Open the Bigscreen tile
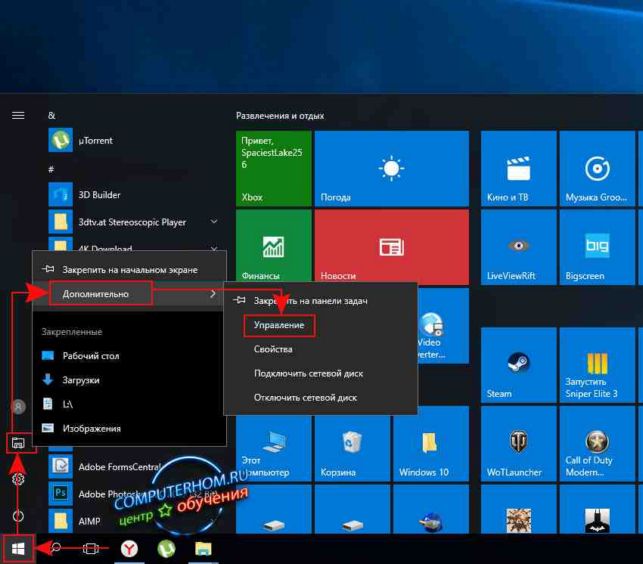The image size is (643, 564). point(597,247)
